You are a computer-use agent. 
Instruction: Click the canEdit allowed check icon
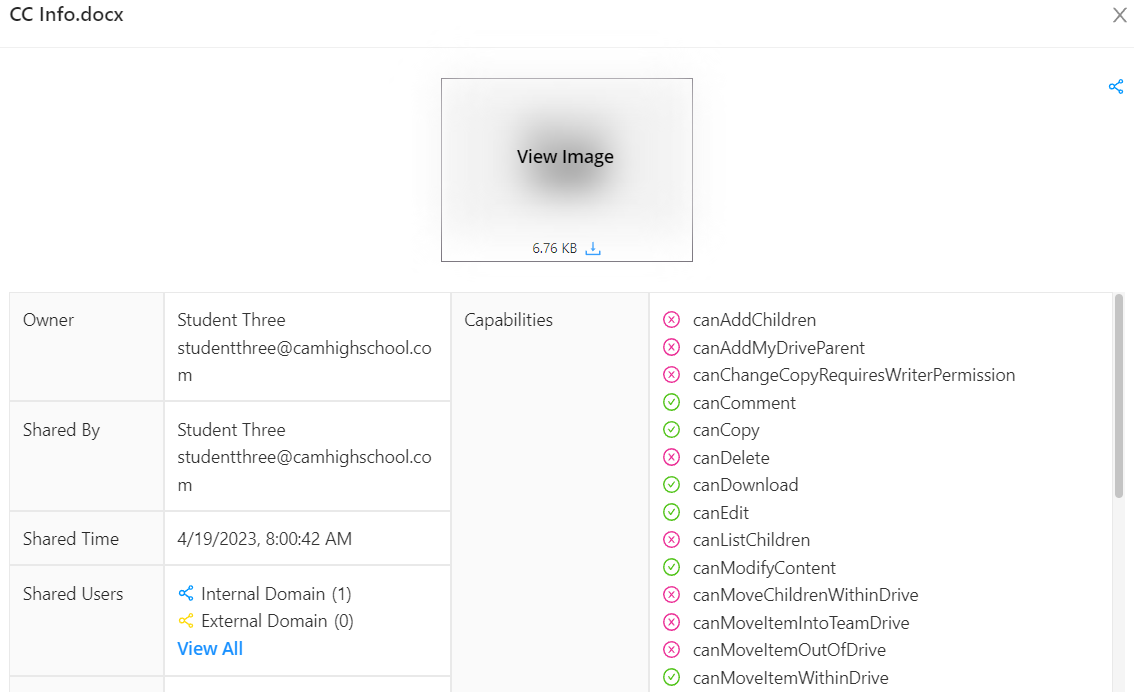click(672, 513)
